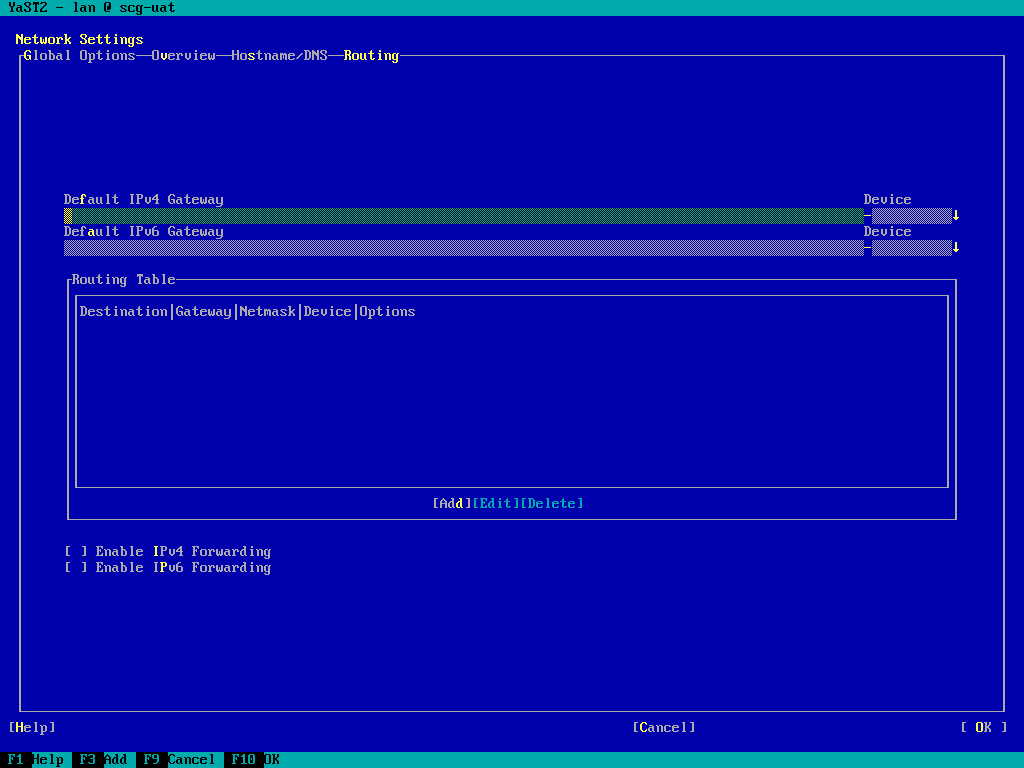
Task: Open the IPv4 gateway Device dropdown
Action: [x=916, y=216]
